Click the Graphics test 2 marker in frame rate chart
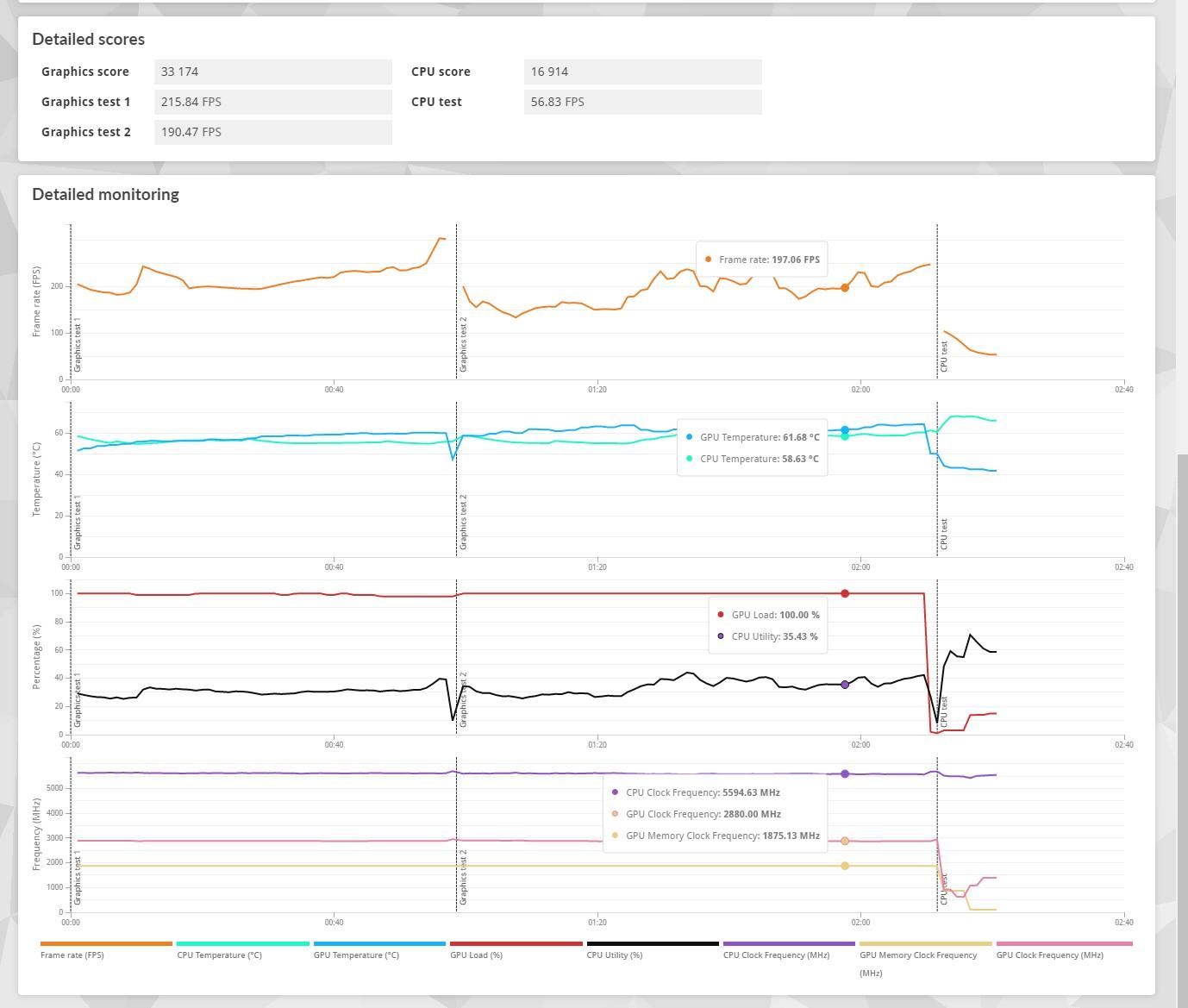The image size is (1188, 1008). coord(463,344)
